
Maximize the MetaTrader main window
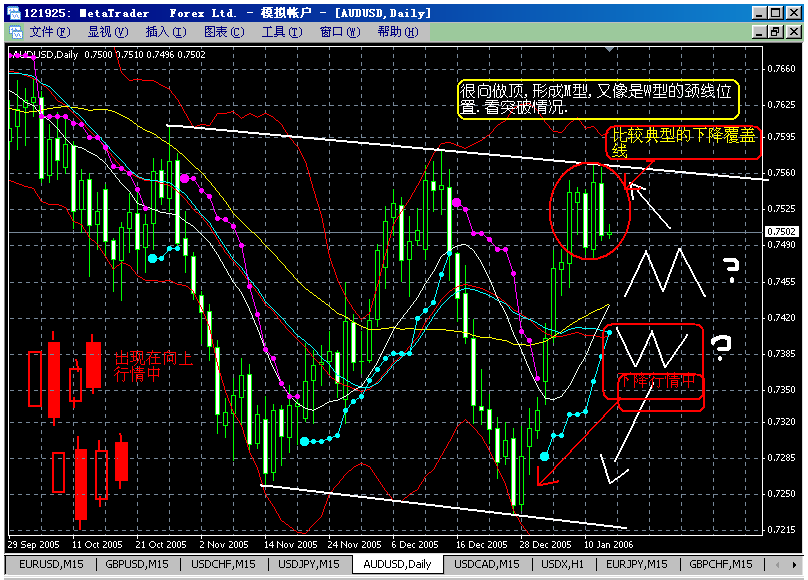click(776, 13)
